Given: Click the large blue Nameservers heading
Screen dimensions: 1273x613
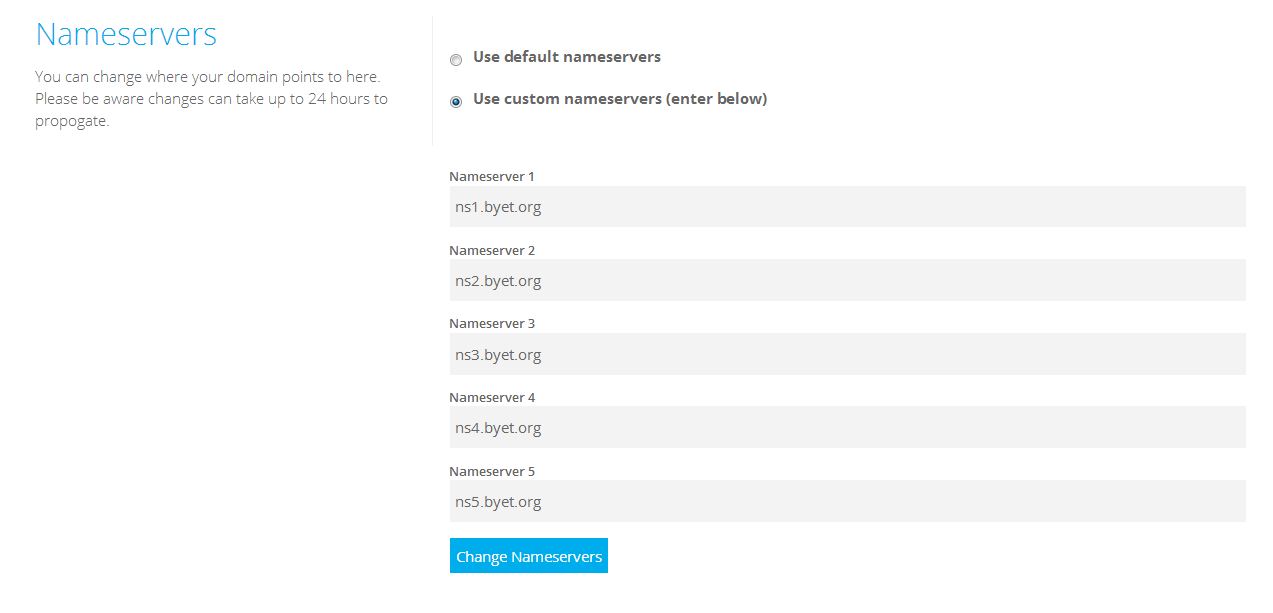Looking at the screenshot, I should (126, 35).
